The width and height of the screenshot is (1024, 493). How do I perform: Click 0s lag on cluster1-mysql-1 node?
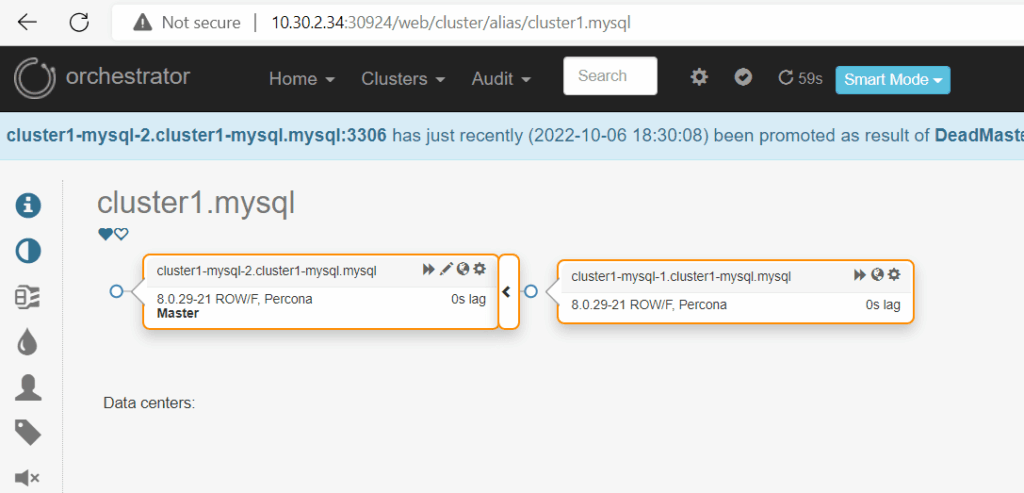(883, 305)
